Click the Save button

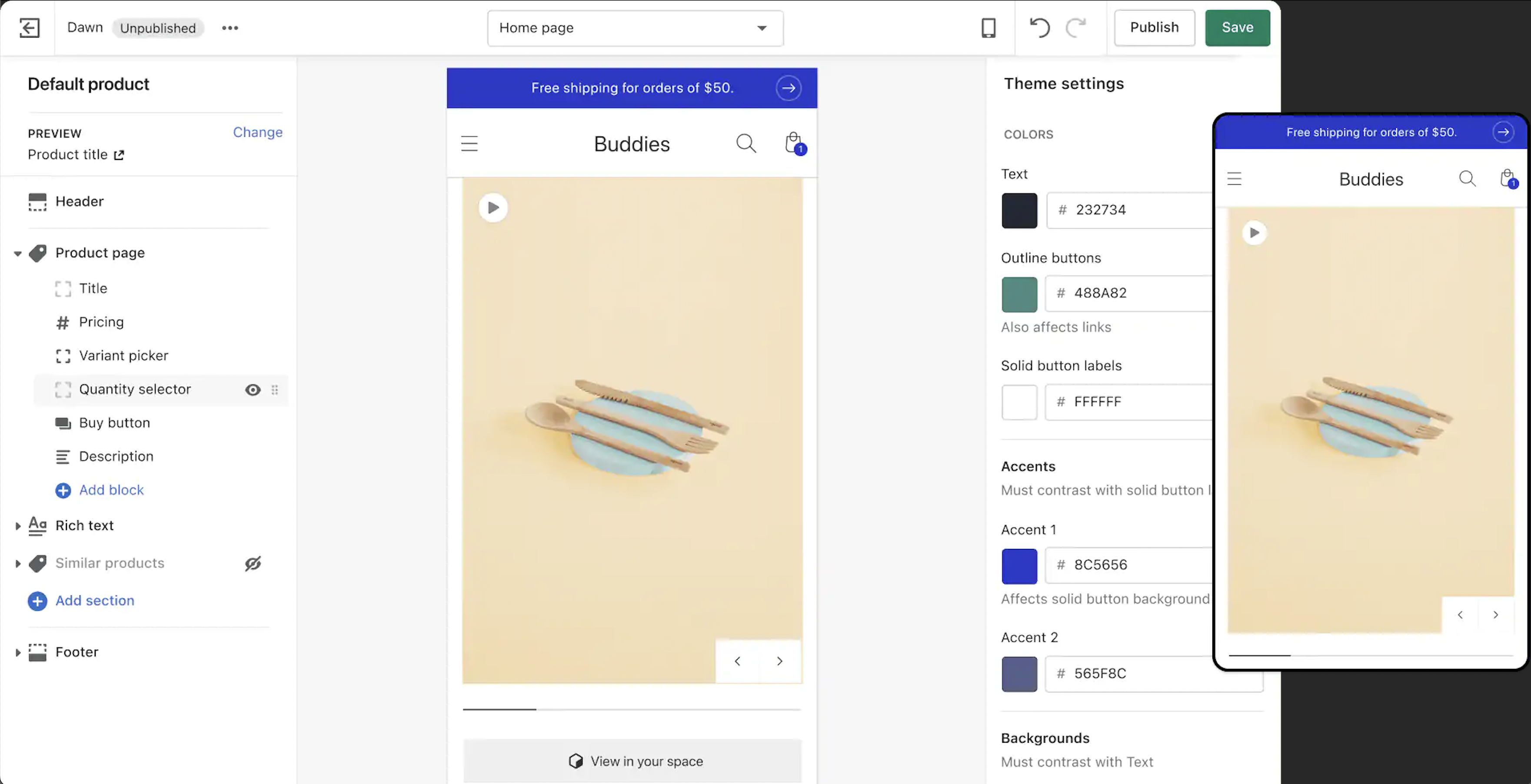1237,27
